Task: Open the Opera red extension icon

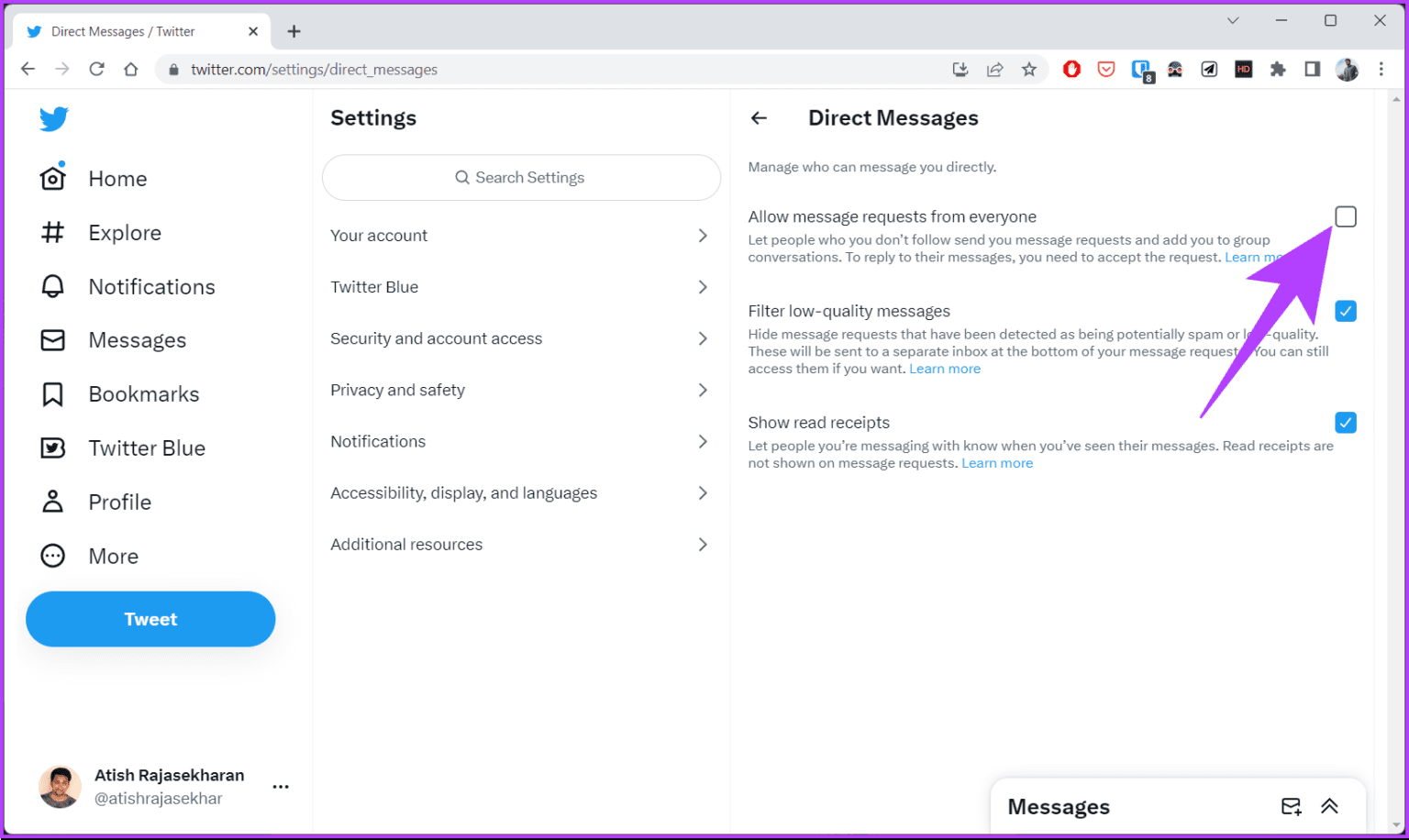Action: pos(1071,69)
